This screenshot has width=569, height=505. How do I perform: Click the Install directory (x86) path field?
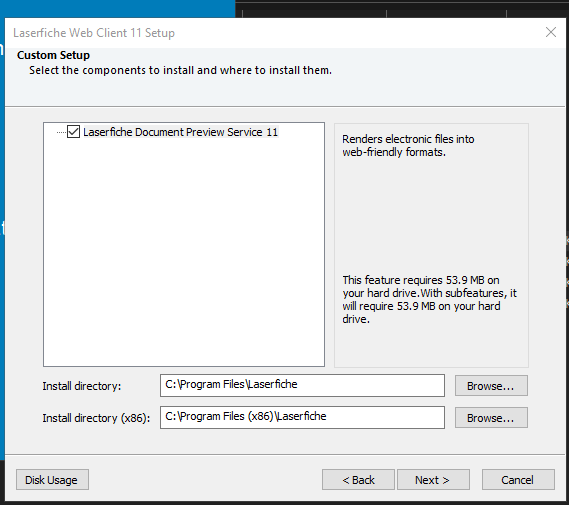click(x=302, y=417)
